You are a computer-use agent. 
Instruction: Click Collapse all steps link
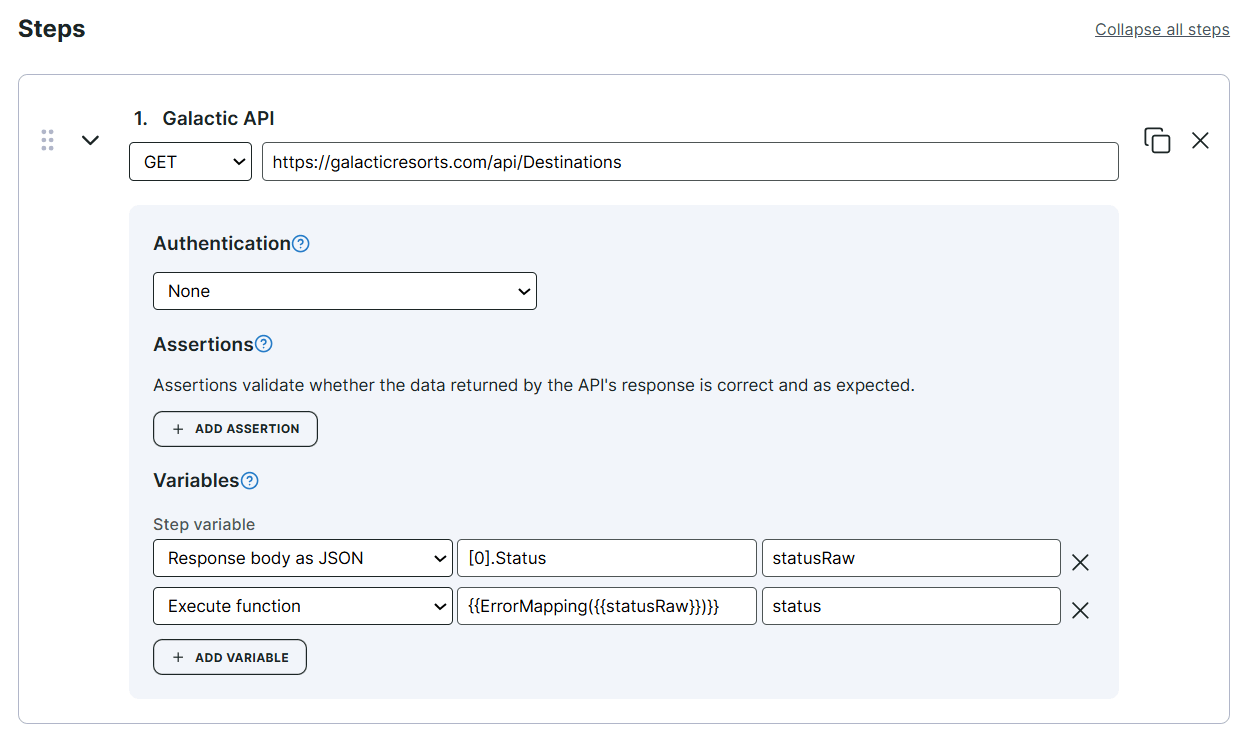coord(1162,29)
